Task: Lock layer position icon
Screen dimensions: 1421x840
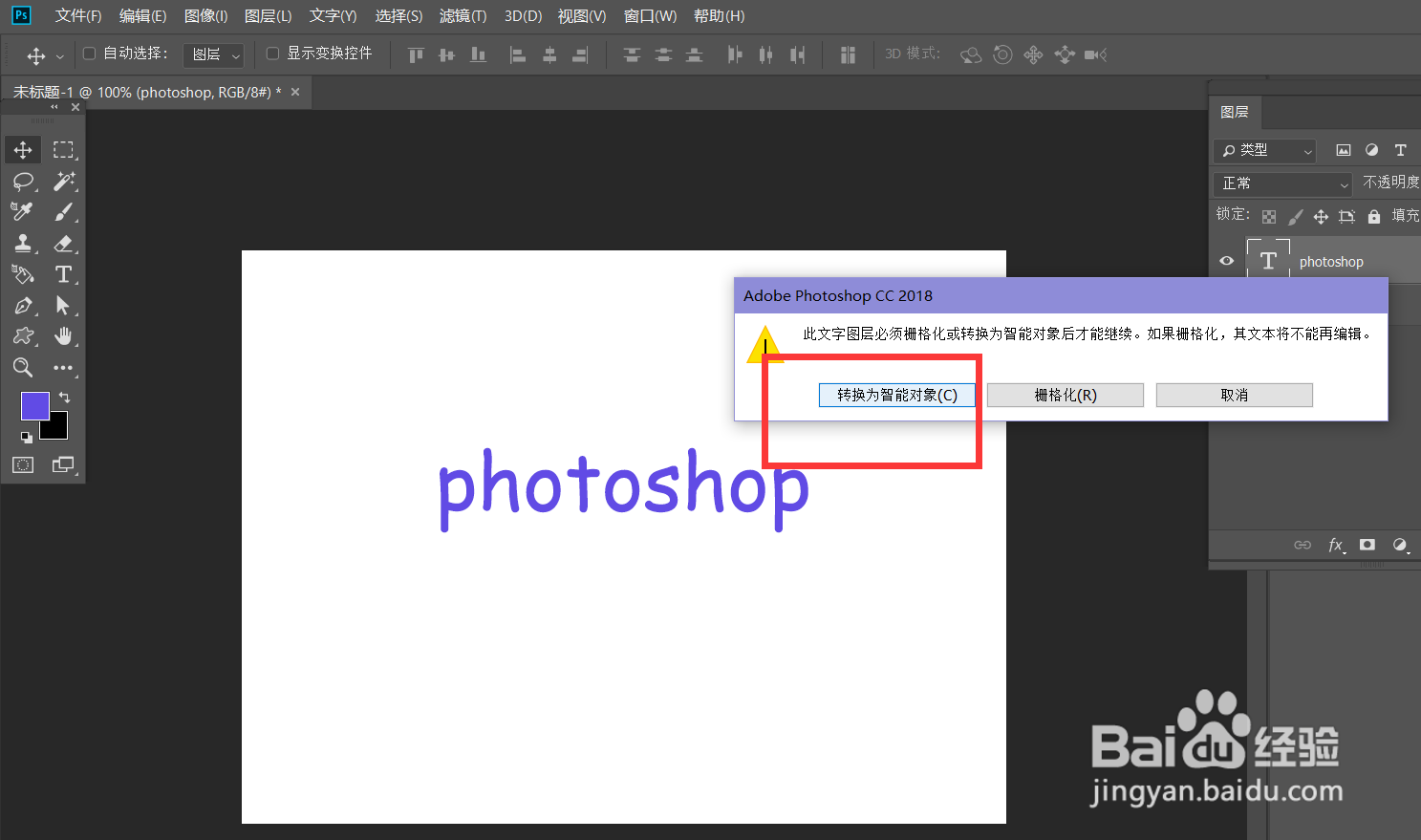Action: click(1321, 217)
